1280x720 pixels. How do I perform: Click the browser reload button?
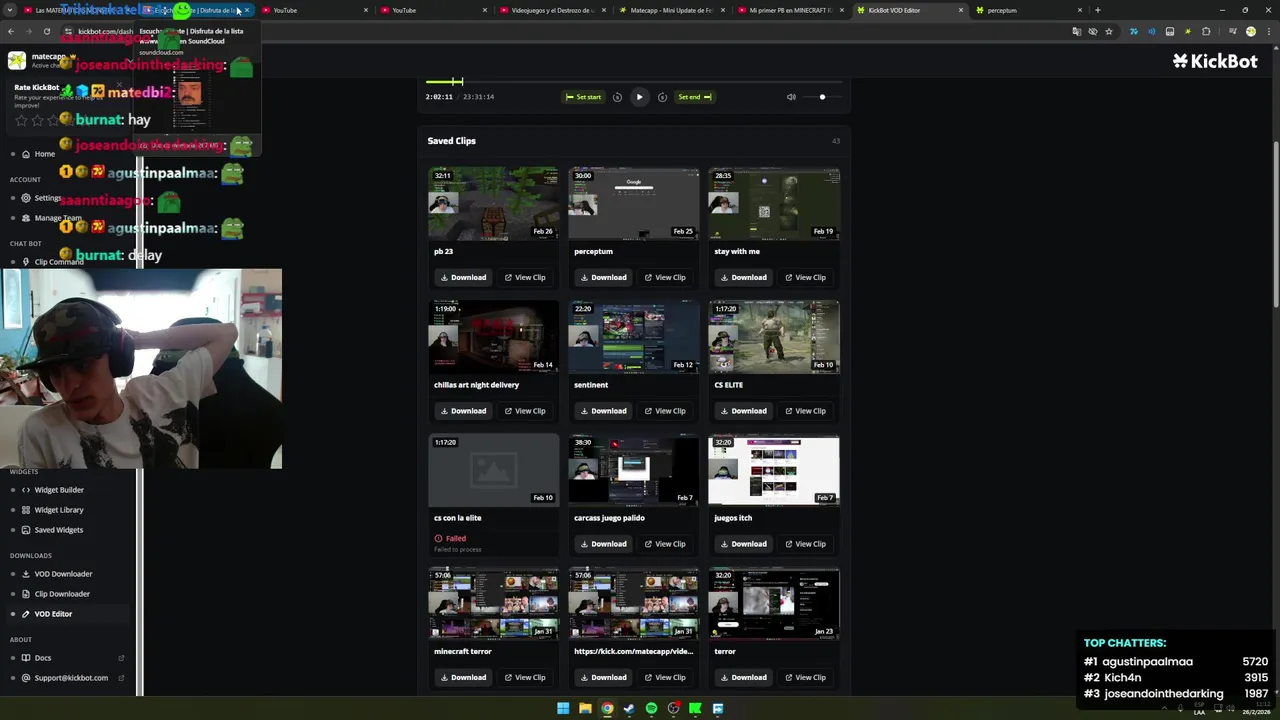46,31
